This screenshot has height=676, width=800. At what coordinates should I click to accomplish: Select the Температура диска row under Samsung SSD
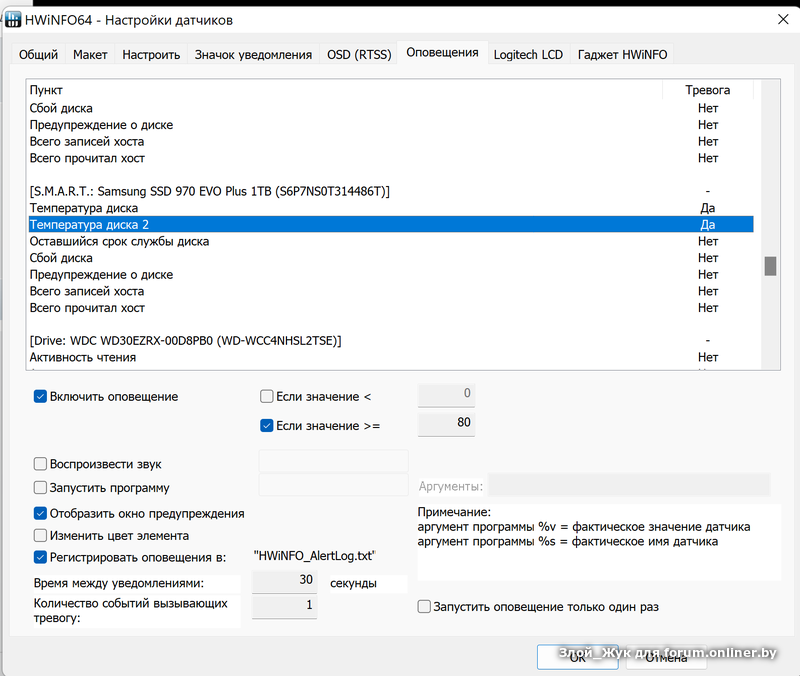84,208
